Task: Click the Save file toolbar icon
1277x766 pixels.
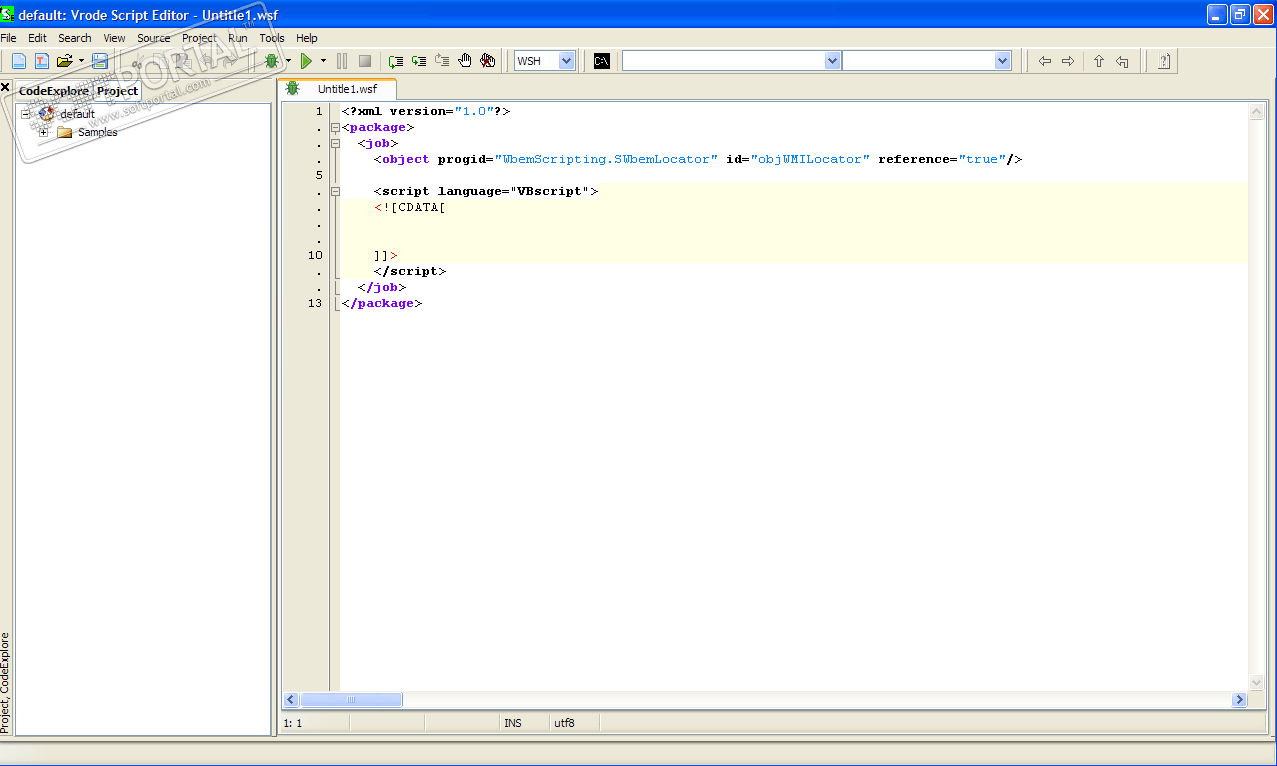Action: (x=100, y=61)
